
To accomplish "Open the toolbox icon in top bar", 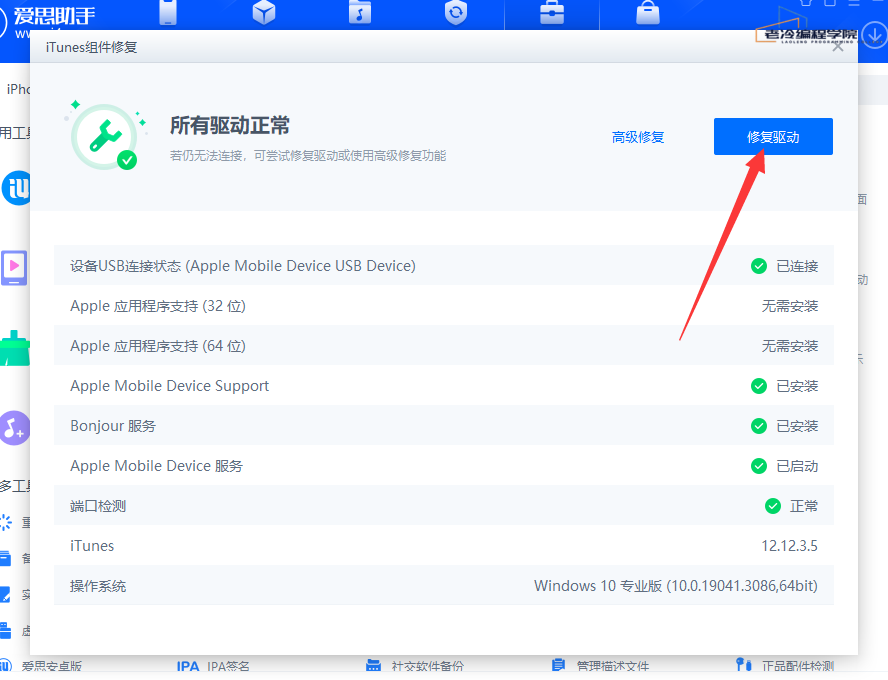I will click(552, 12).
